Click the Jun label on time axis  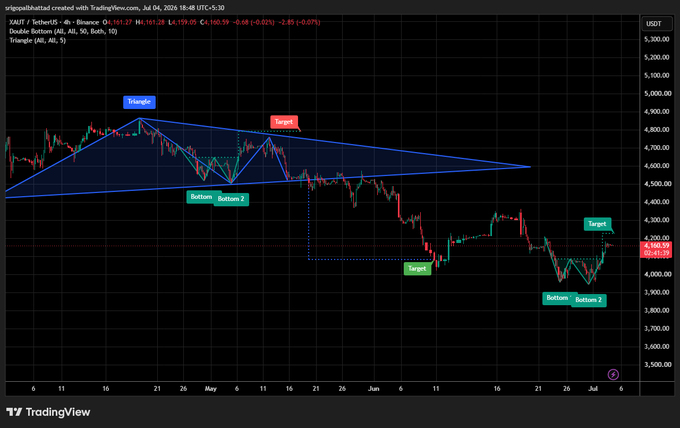coord(373,389)
